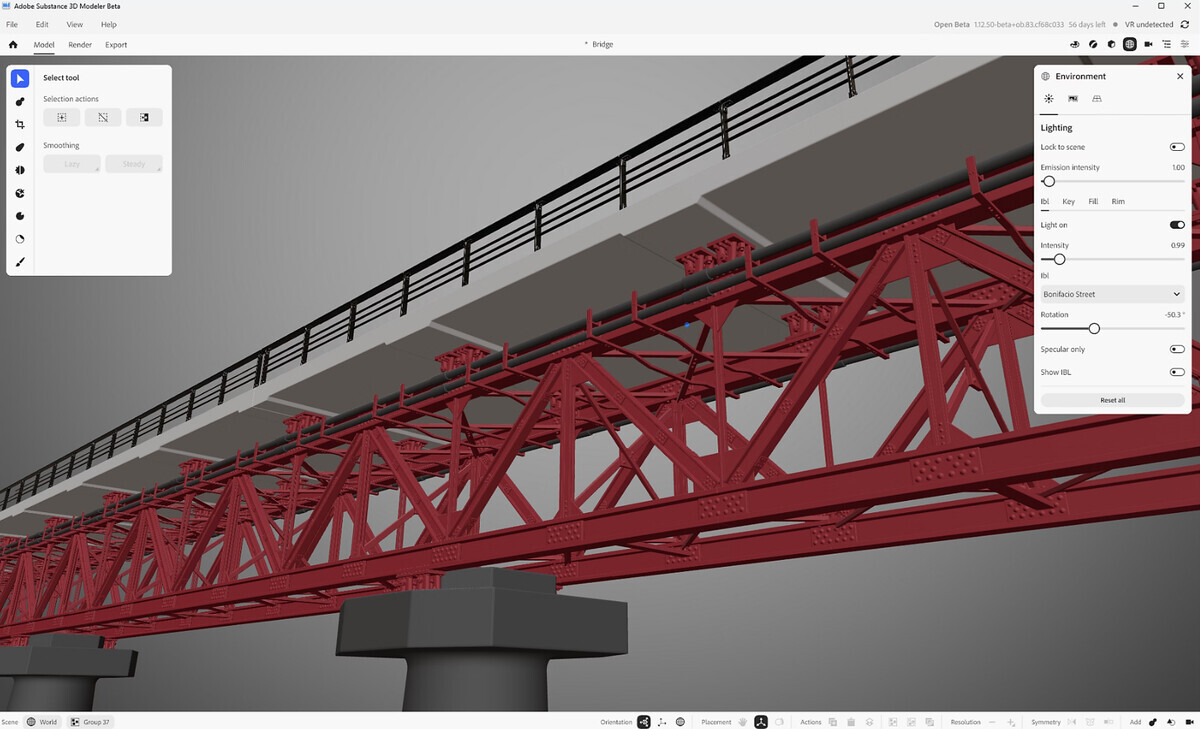Open the camera panel icon in top bar

[1148, 44]
